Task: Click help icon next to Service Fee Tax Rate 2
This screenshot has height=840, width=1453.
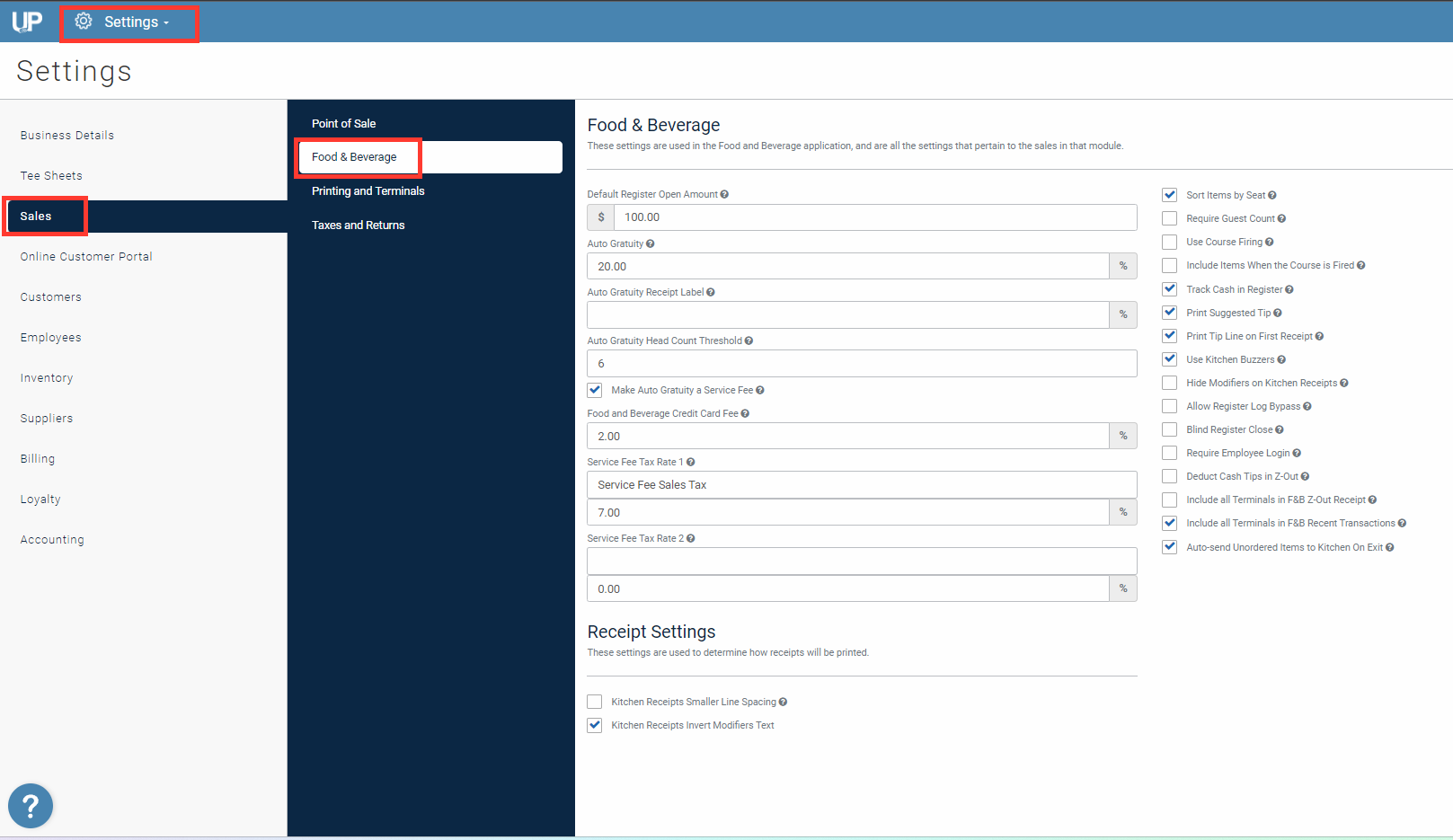Action: (x=691, y=538)
